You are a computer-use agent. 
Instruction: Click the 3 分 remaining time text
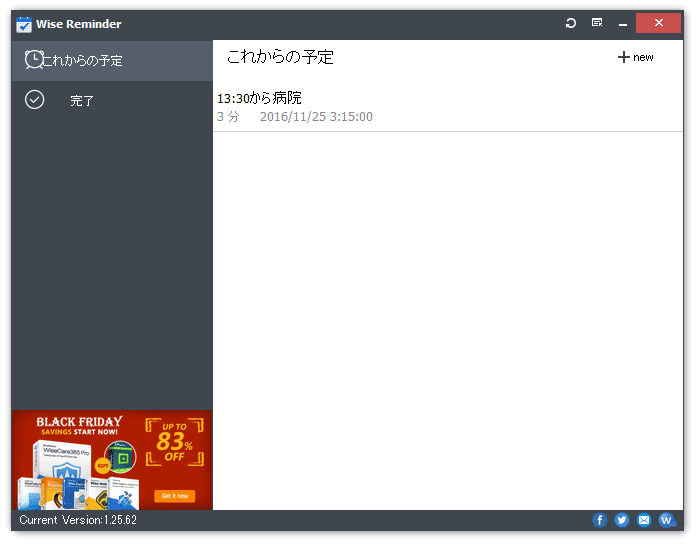(228, 117)
